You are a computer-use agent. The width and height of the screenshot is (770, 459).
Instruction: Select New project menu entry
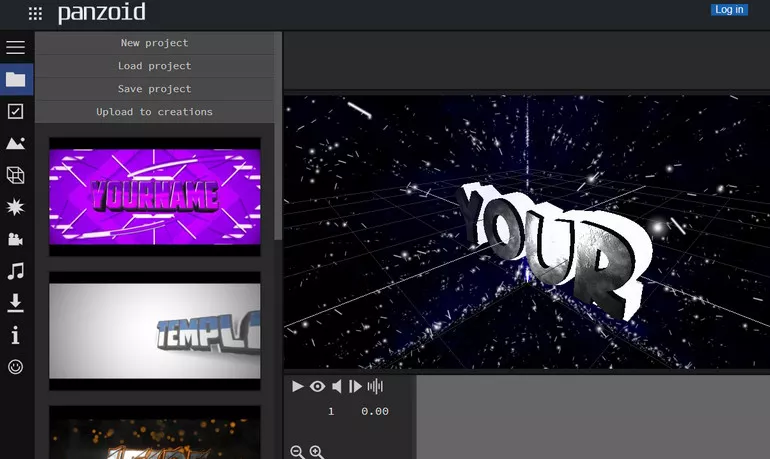pyautogui.click(x=155, y=43)
